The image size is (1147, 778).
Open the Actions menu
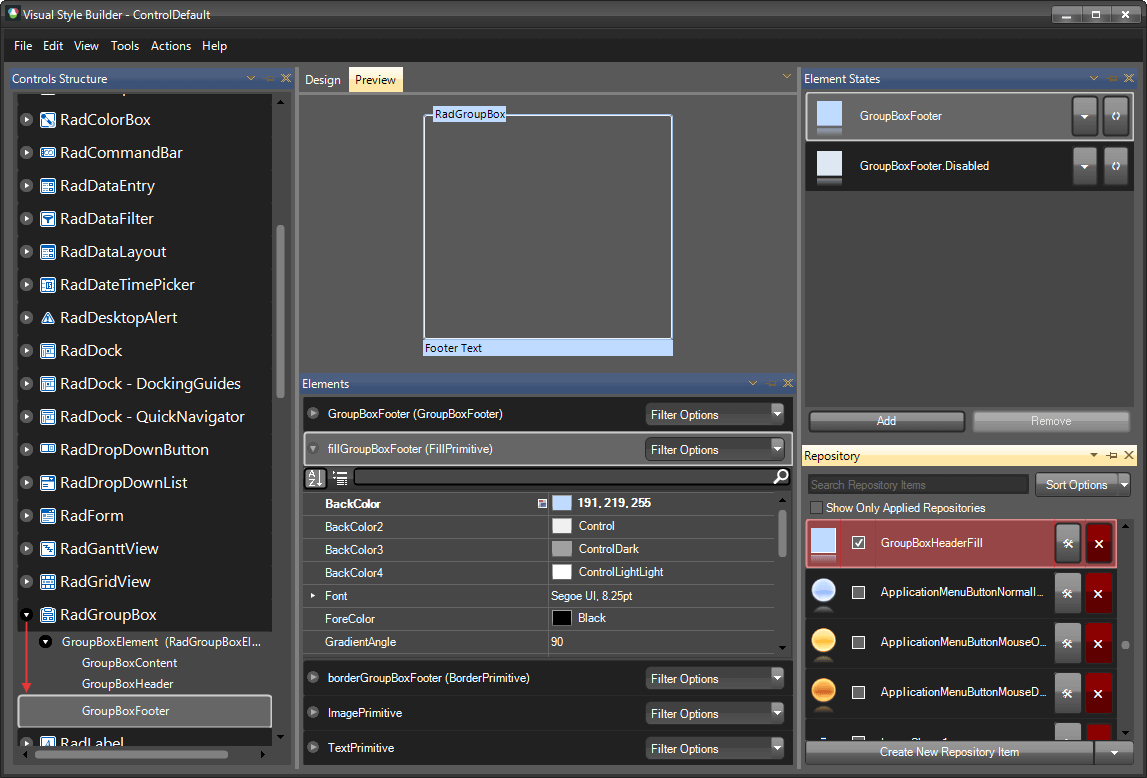tap(170, 46)
